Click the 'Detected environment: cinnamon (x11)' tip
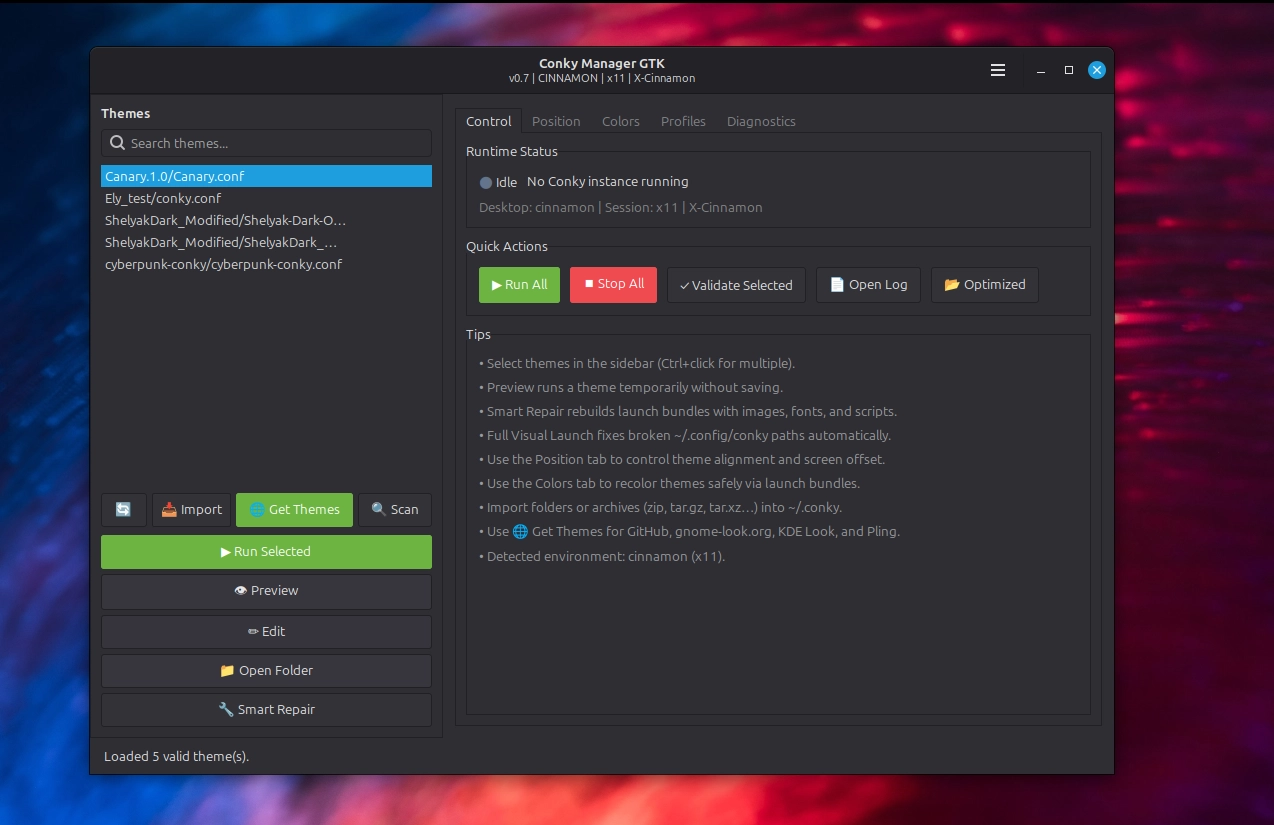The image size is (1274, 825). coord(602,556)
